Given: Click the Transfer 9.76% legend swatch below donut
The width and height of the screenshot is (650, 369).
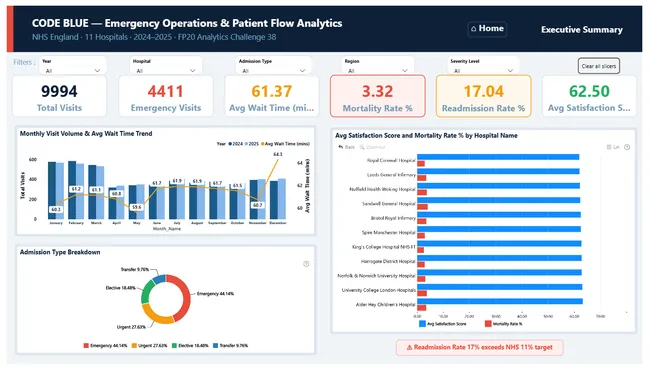Looking at the screenshot, I should [216, 345].
